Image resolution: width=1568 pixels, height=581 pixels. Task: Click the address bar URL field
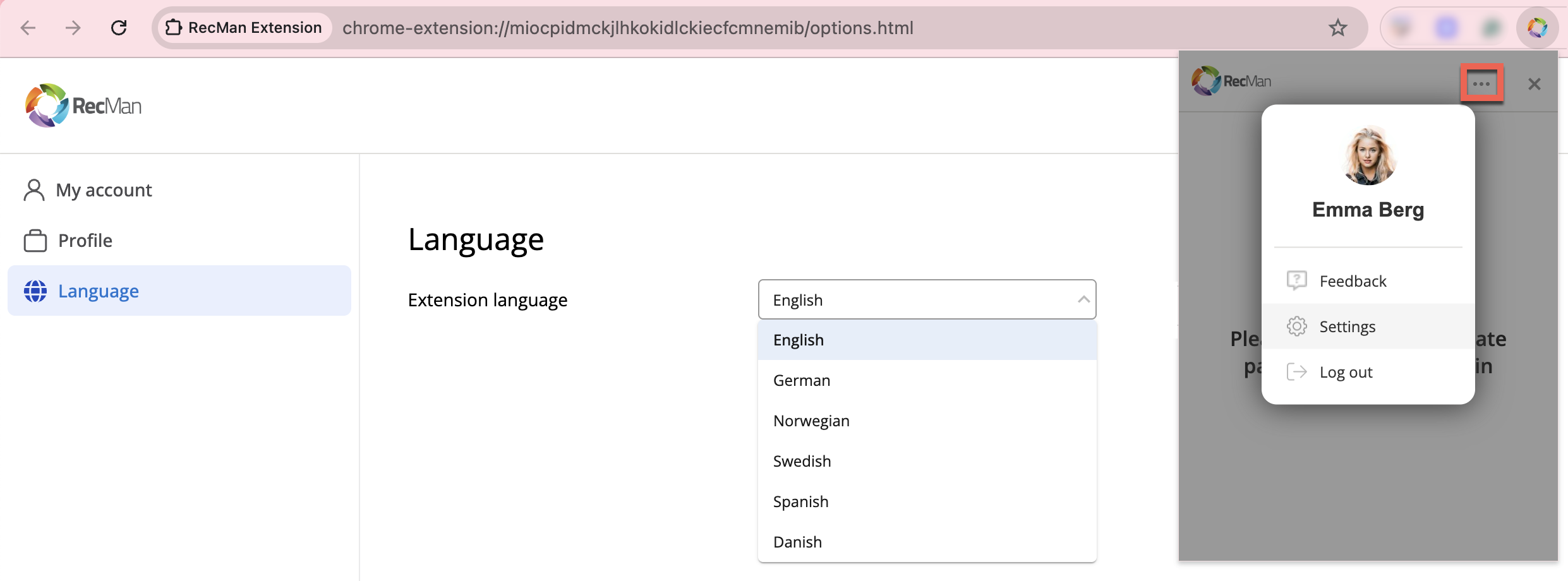[628, 28]
